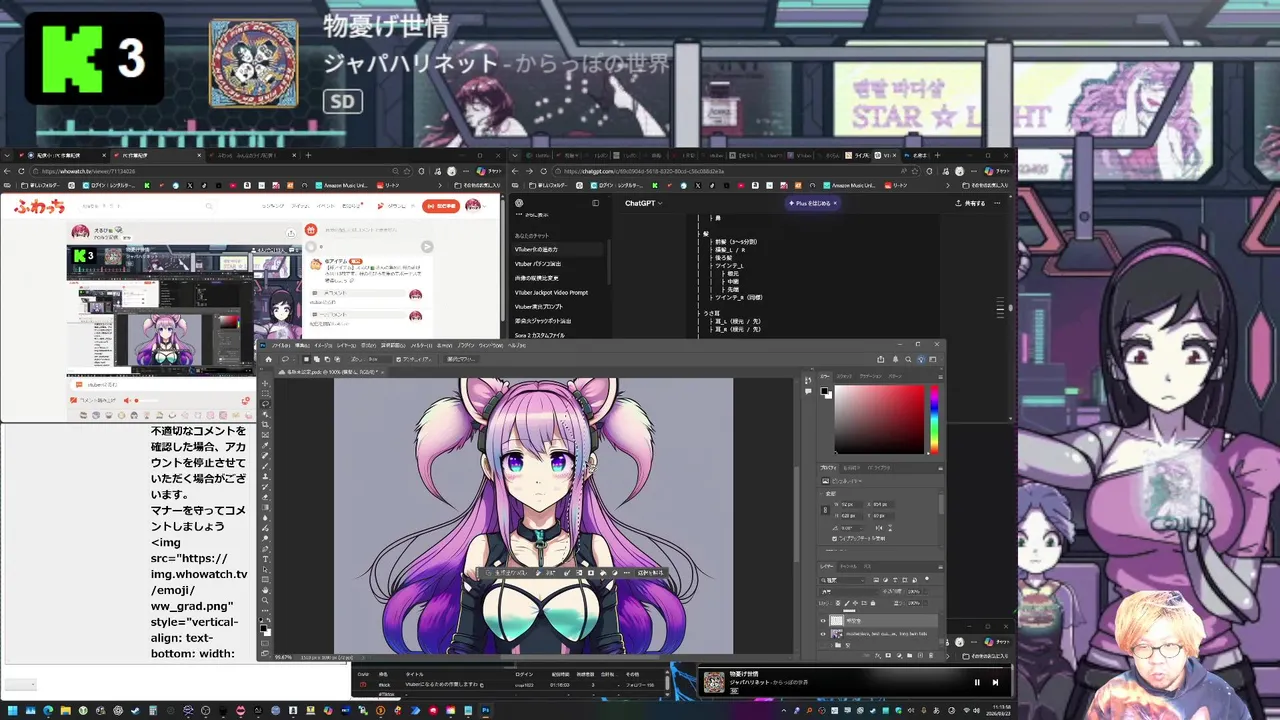Image resolution: width=1280 pixels, height=720 pixels.
Task: Toggle the anti-alias checkbox in options bar
Action: [x=399, y=359]
